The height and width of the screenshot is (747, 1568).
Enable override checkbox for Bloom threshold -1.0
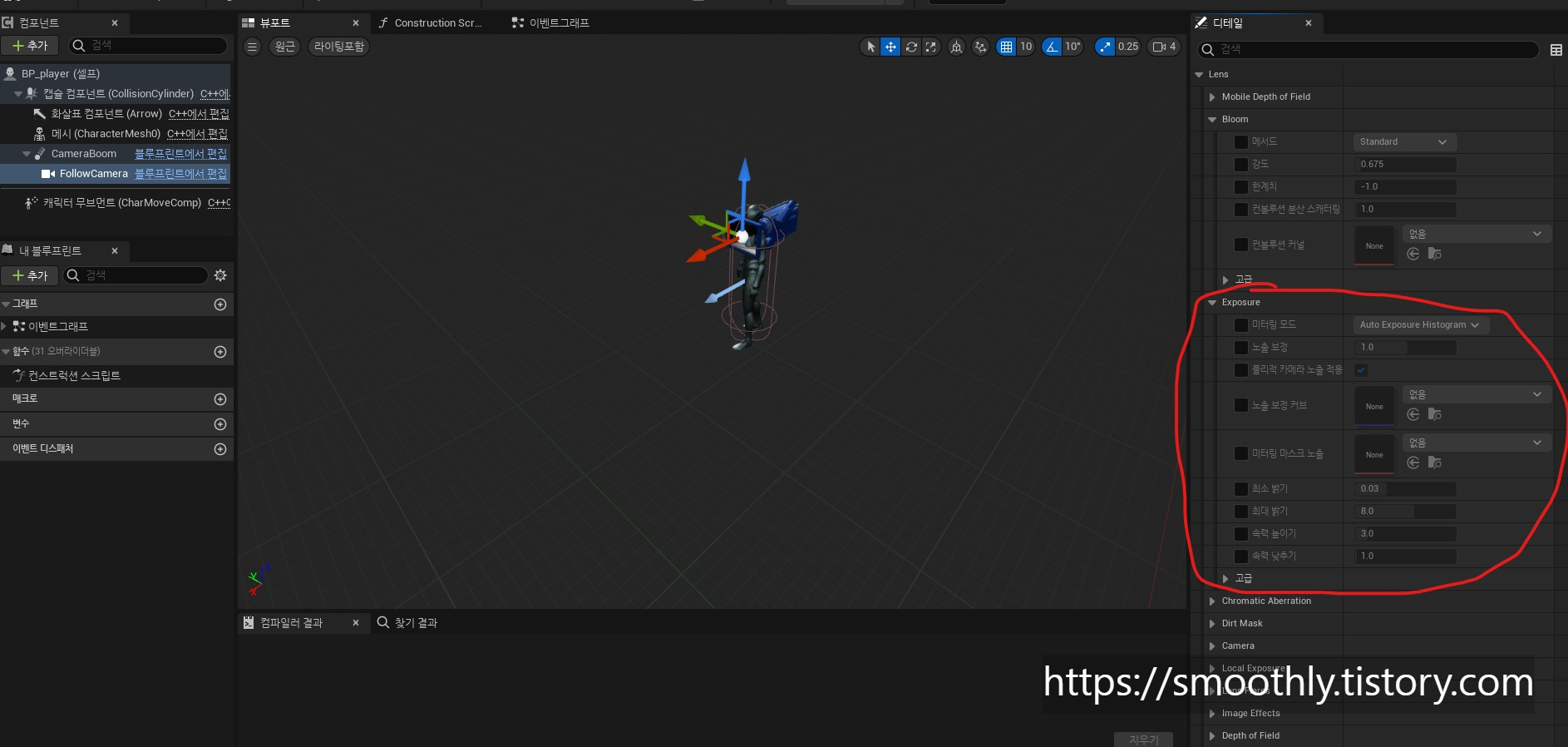[x=1241, y=187]
